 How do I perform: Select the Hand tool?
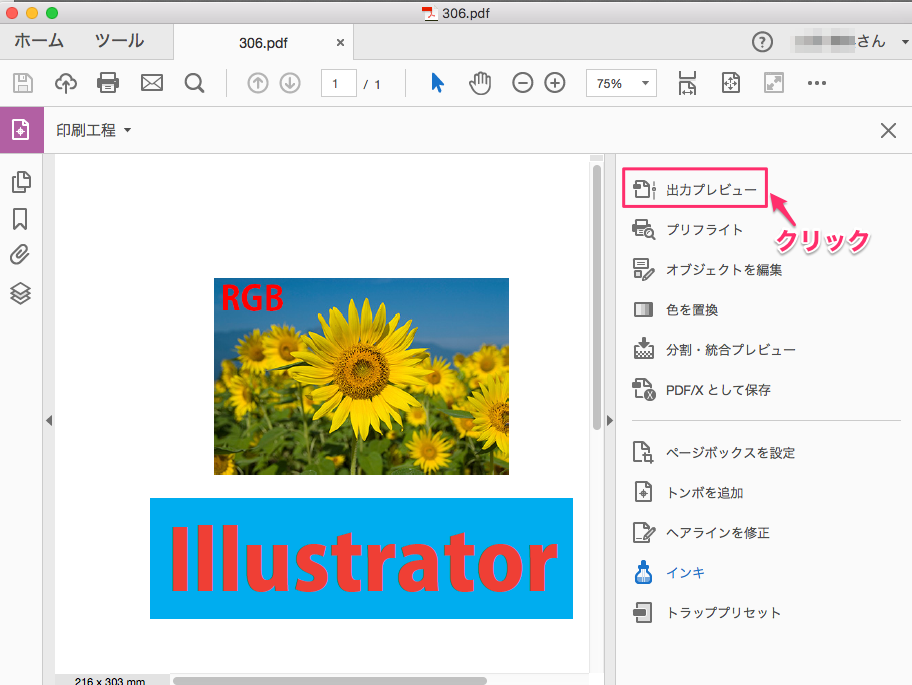pyautogui.click(x=480, y=83)
